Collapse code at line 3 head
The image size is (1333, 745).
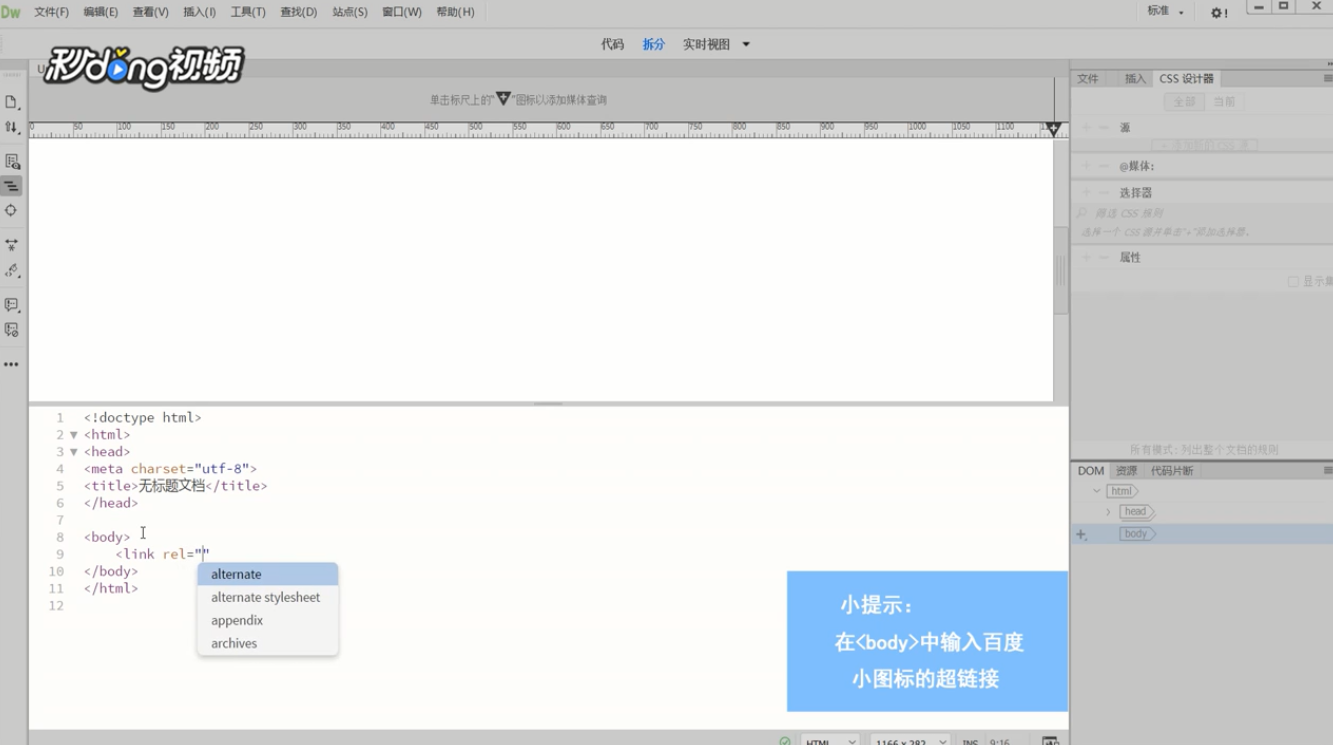point(73,452)
